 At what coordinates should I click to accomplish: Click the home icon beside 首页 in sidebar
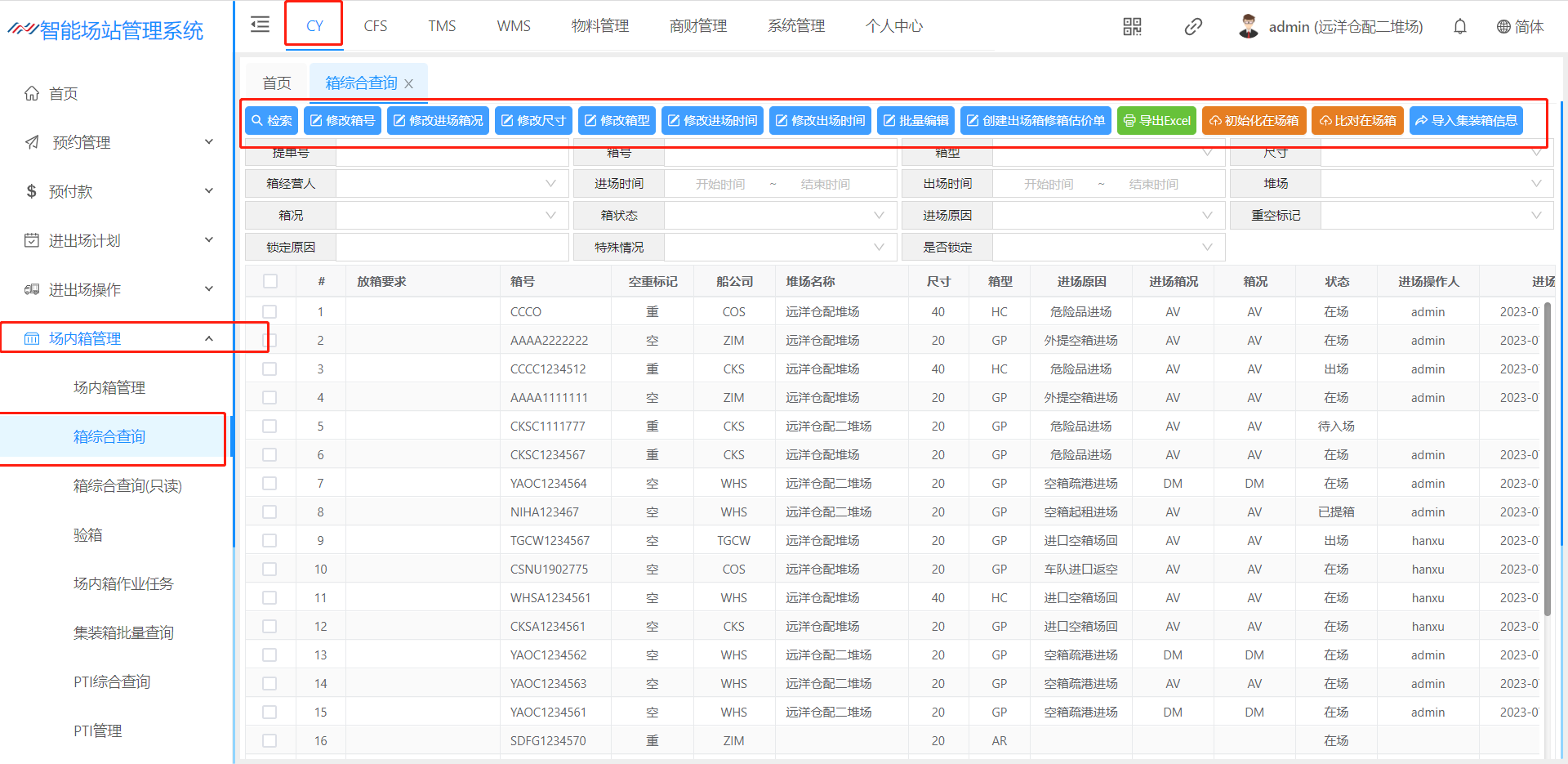[x=32, y=93]
